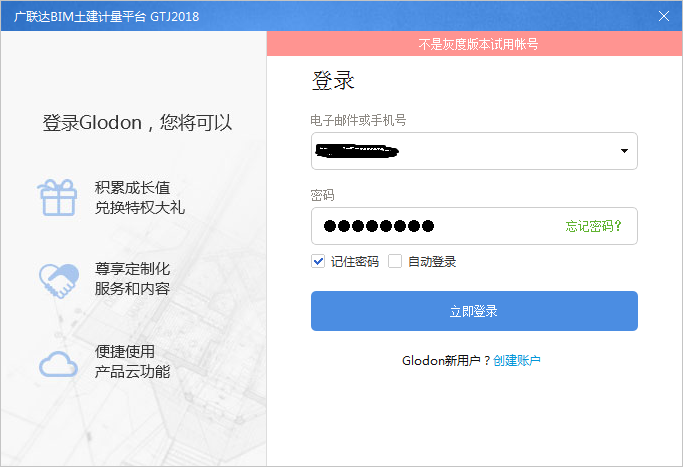The width and height of the screenshot is (683, 467).
Task: Click the Glodon新用户？ text
Action: pyautogui.click(x=446, y=361)
